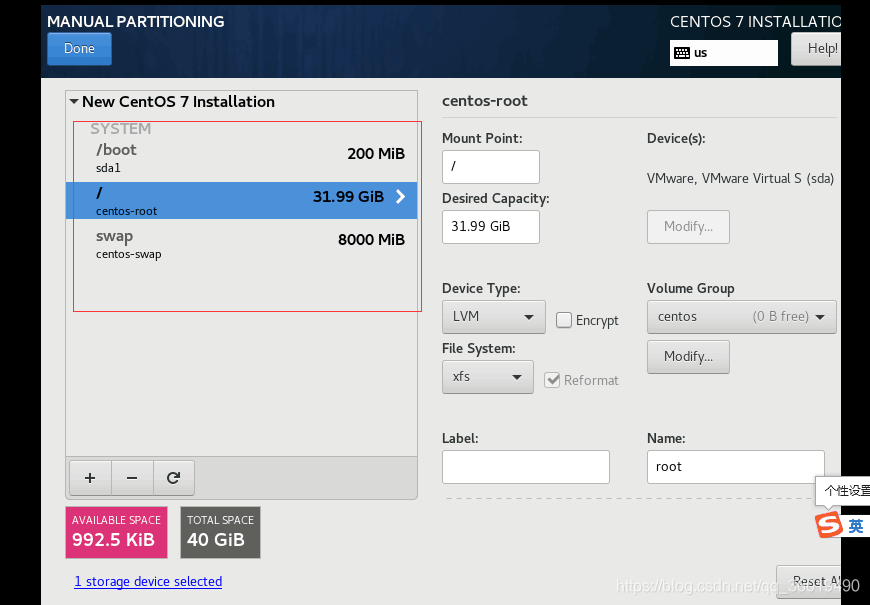Viewport: 870px width, 605px height.
Task: Click the AVAILABLE SPACE 992.5 KiB indicator
Action: [x=117, y=532]
